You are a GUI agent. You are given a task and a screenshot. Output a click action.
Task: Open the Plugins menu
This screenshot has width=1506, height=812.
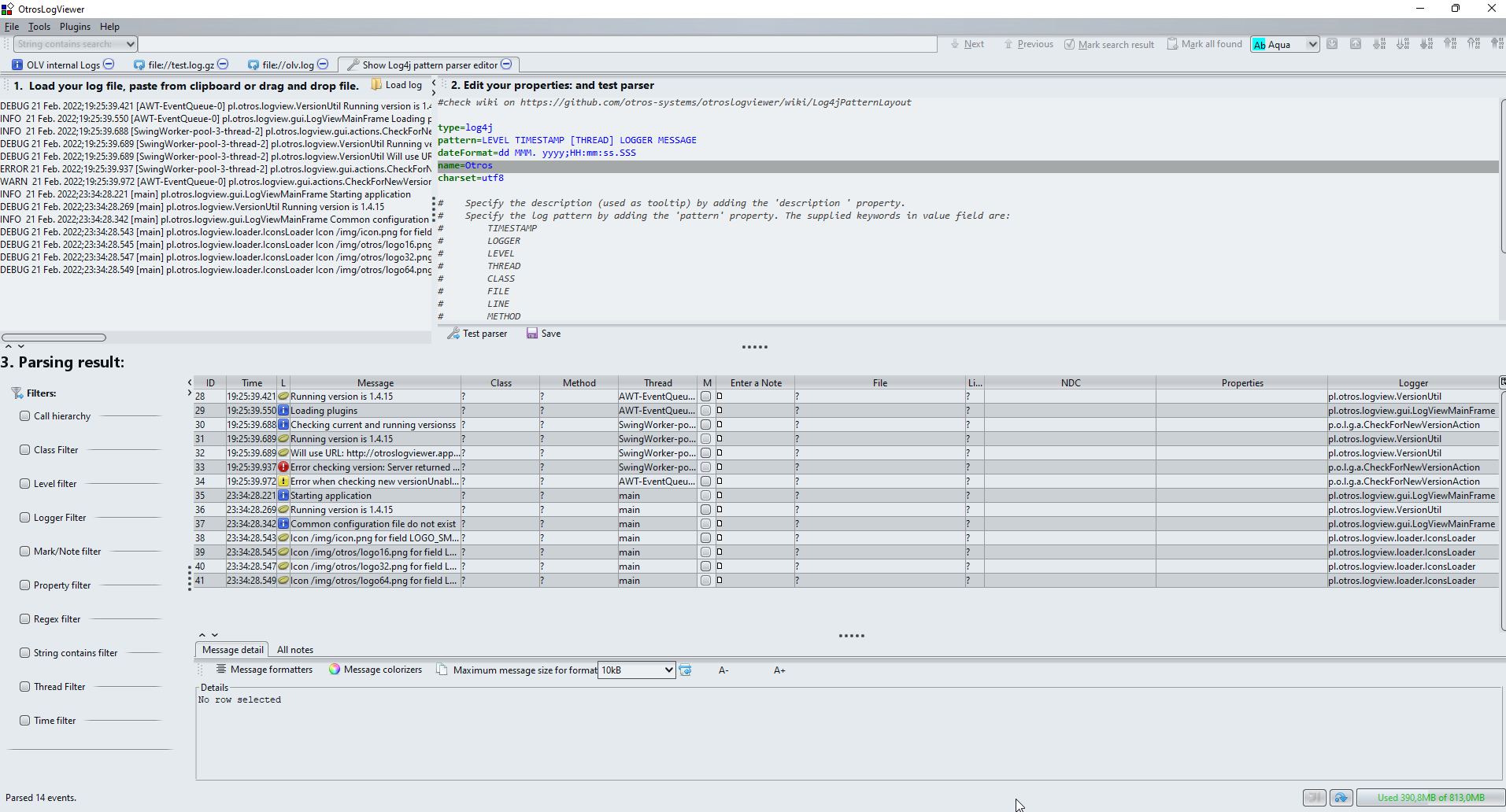click(x=75, y=26)
